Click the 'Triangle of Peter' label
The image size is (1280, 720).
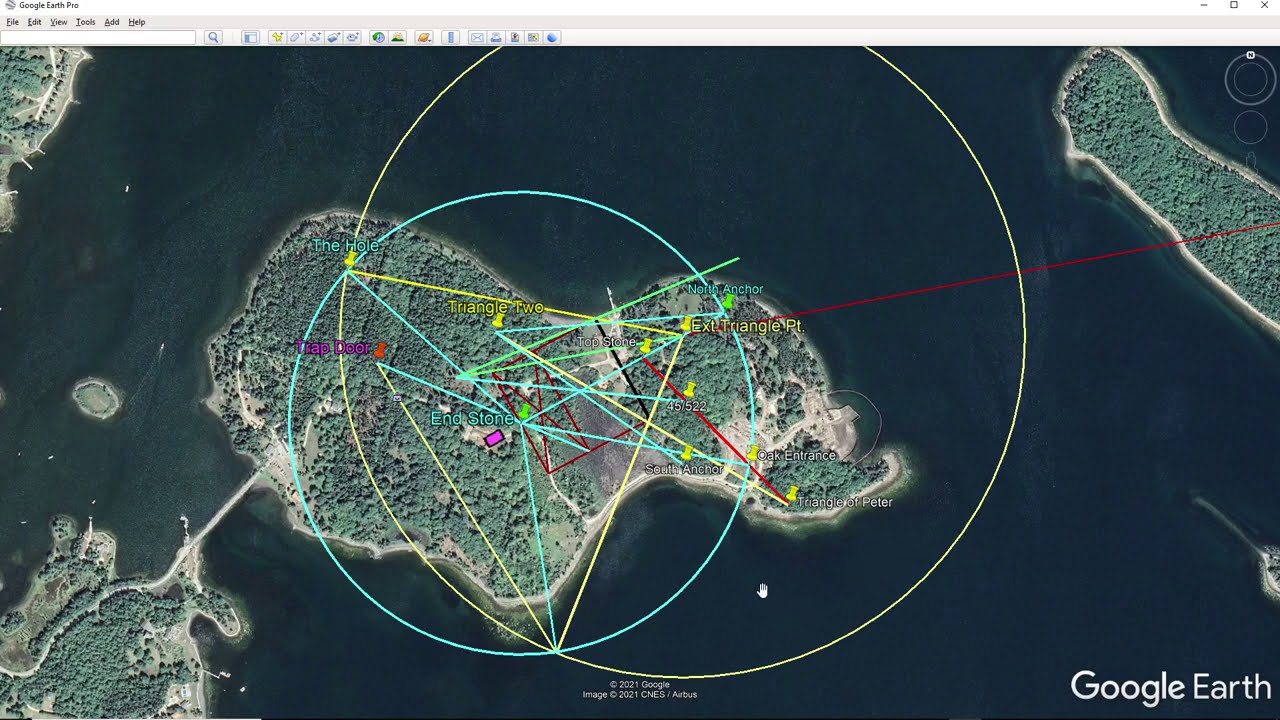pyautogui.click(x=845, y=502)
